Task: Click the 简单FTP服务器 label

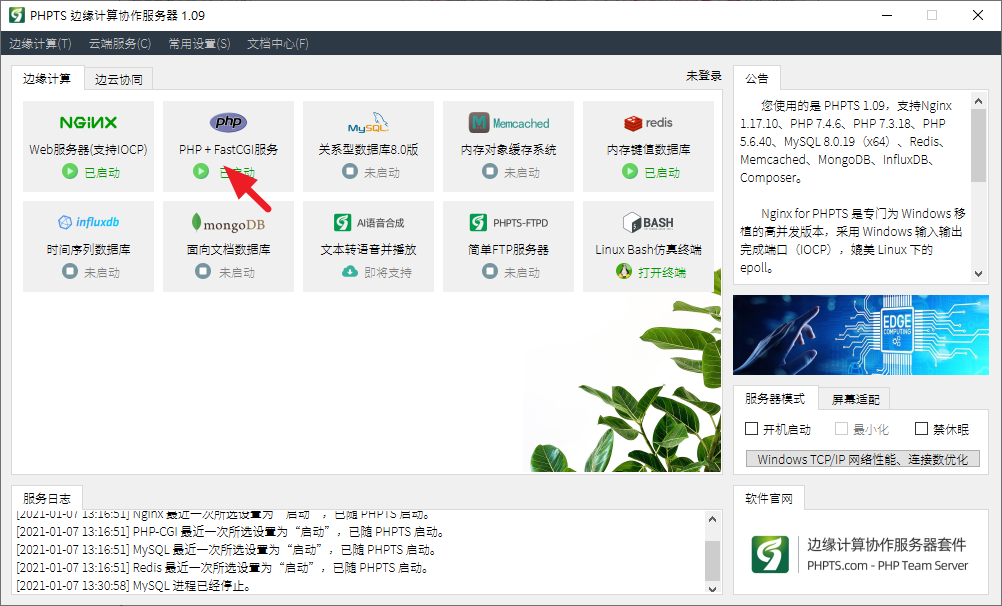Action: [x=509, y=249]
